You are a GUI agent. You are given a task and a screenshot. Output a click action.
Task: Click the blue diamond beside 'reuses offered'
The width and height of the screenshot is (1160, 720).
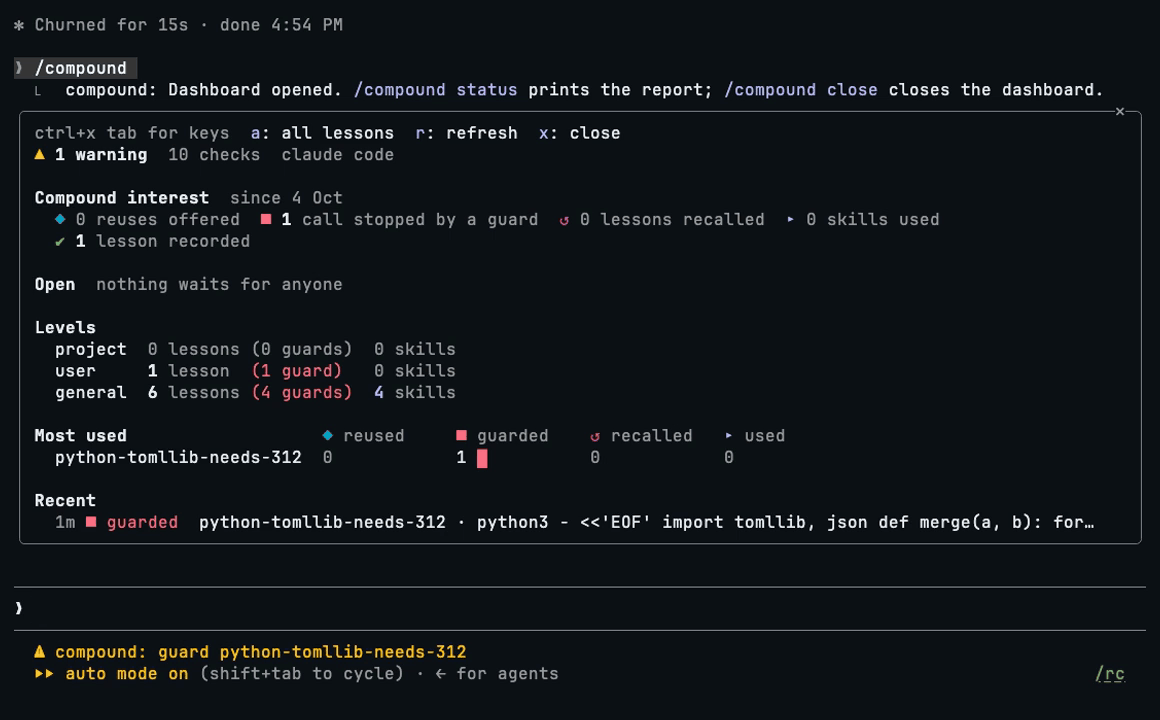[x=60, y=219]
